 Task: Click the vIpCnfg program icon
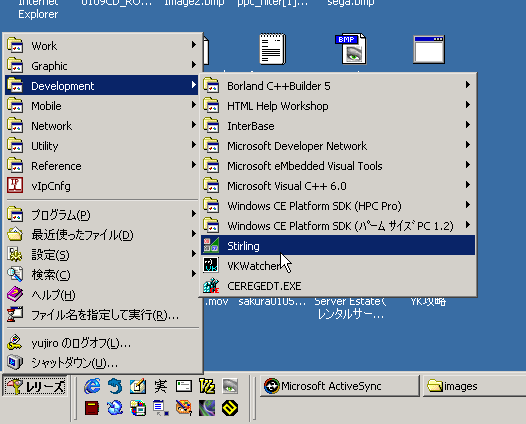point(15,185)
